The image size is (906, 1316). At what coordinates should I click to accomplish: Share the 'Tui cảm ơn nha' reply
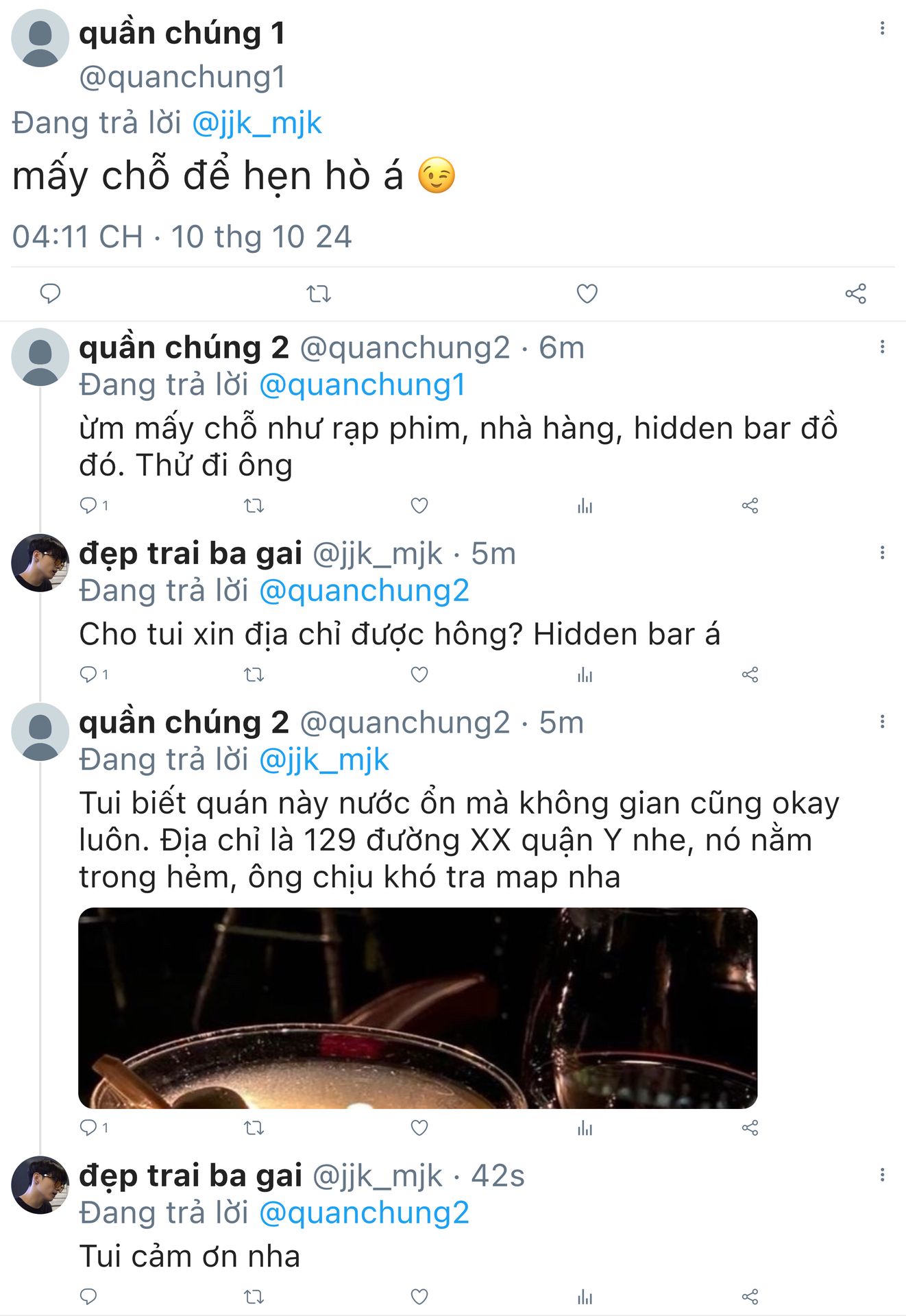750,1297
